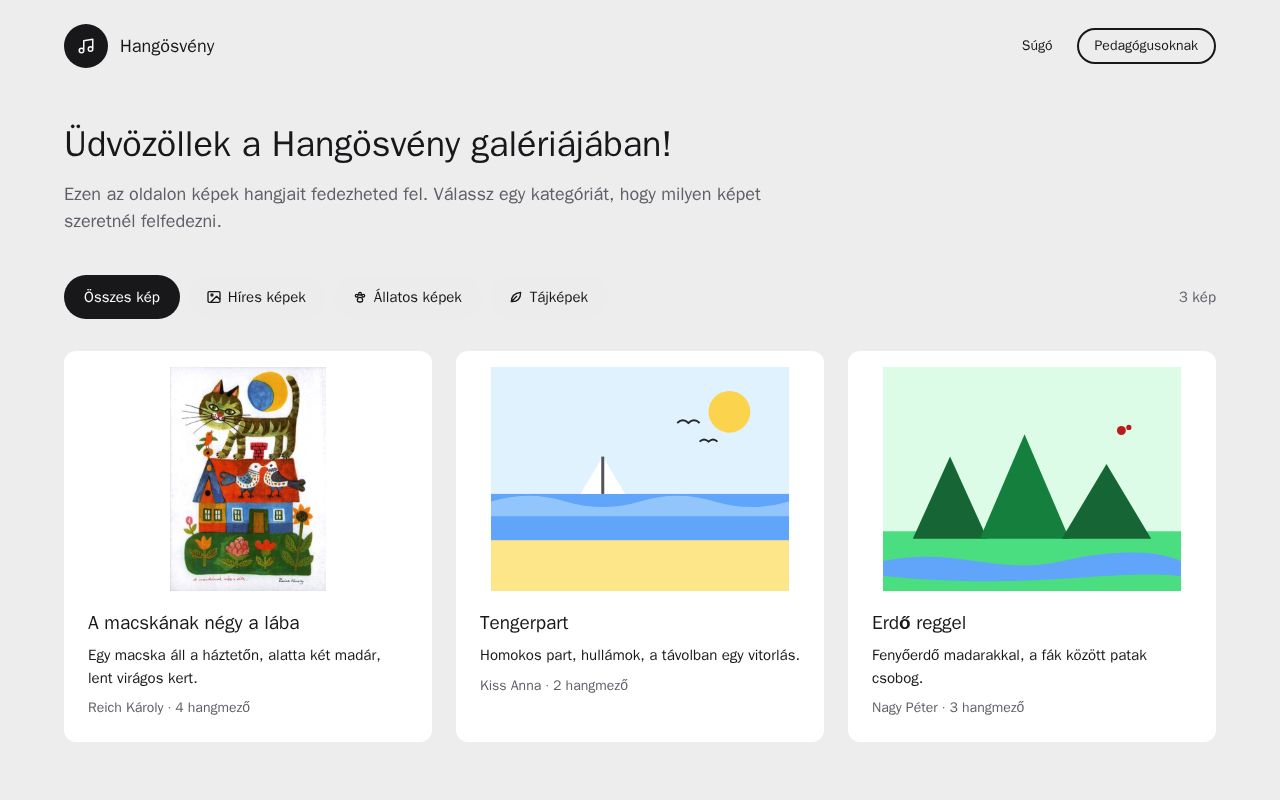The height and width of the screenshot is (800, 1280).
Task: Go to Hangösvény home via site name
Action: (x=167, y=46)
